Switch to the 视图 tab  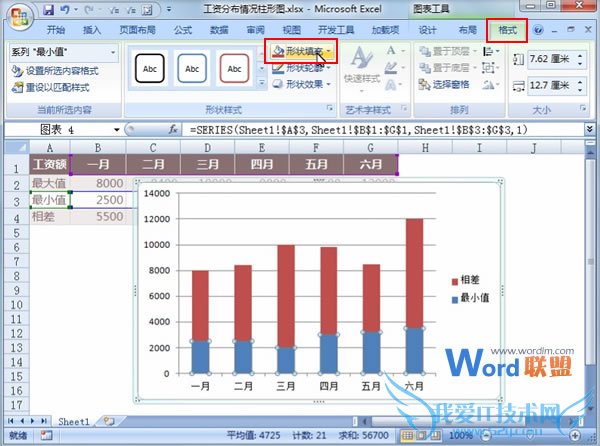point(292,30)
